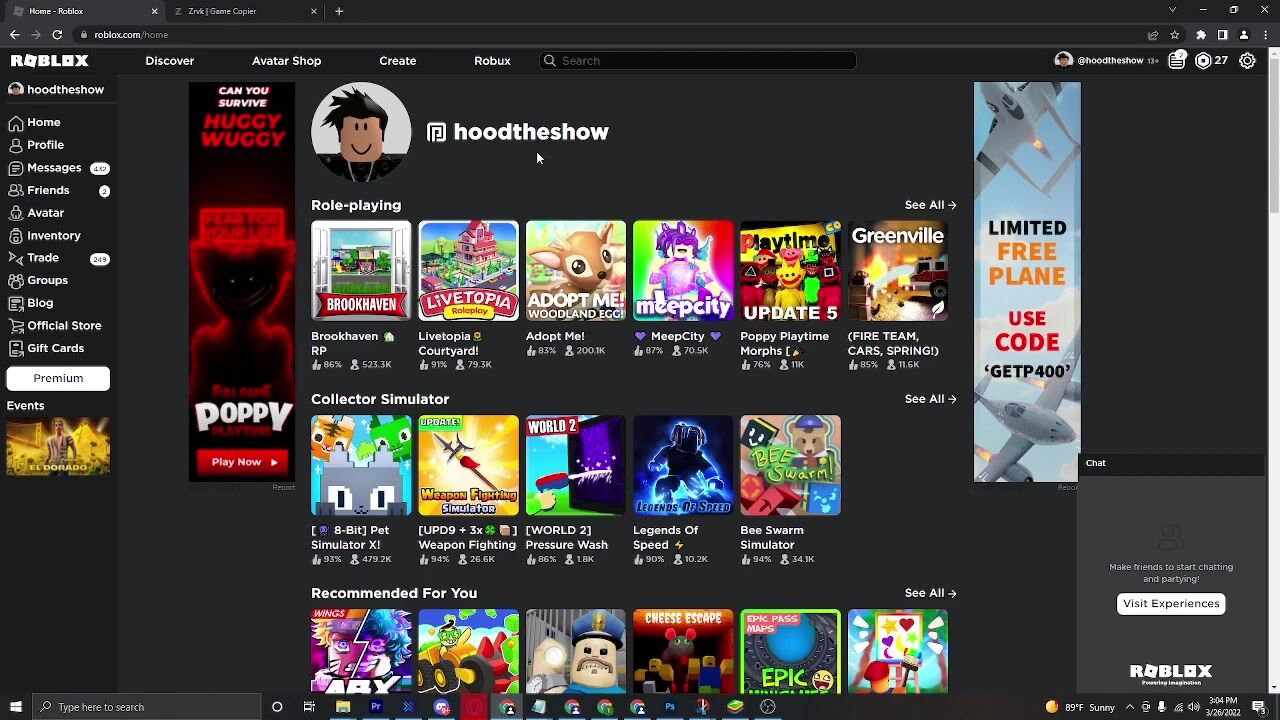The width and height of the screenshot is (1280, 720).
Task: Open the Brookhaven RP game thumbnail
Action: coord(360,271)
